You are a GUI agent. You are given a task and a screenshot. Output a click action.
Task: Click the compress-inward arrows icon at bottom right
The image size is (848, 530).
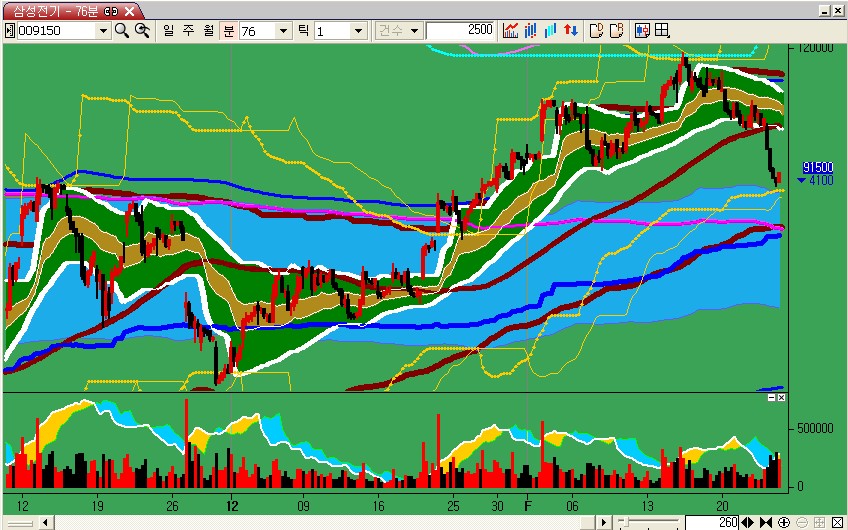coord(765,522)
